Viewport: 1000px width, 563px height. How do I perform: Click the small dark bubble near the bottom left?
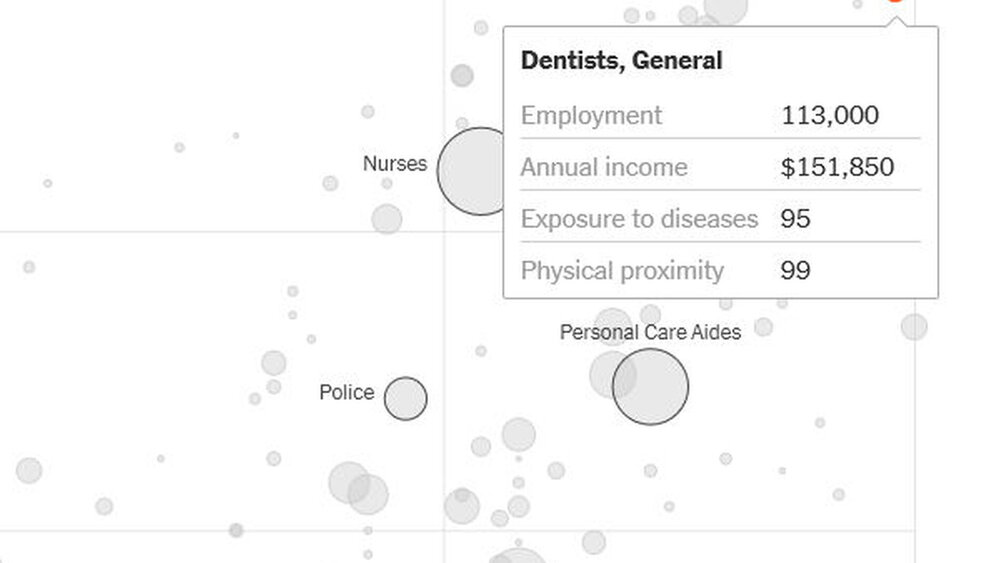pyautogui.click(x=236, y=530)
